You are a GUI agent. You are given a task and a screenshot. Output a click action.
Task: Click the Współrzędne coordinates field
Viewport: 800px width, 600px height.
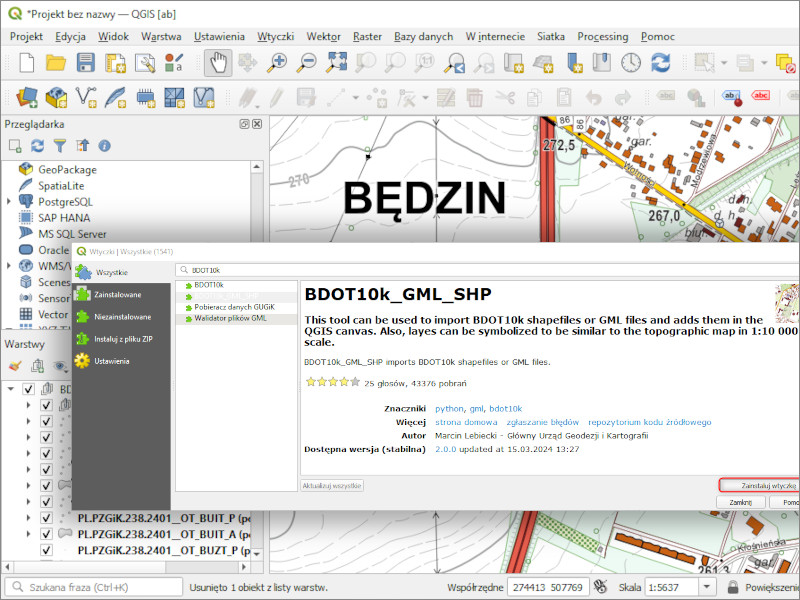(548, 587)
